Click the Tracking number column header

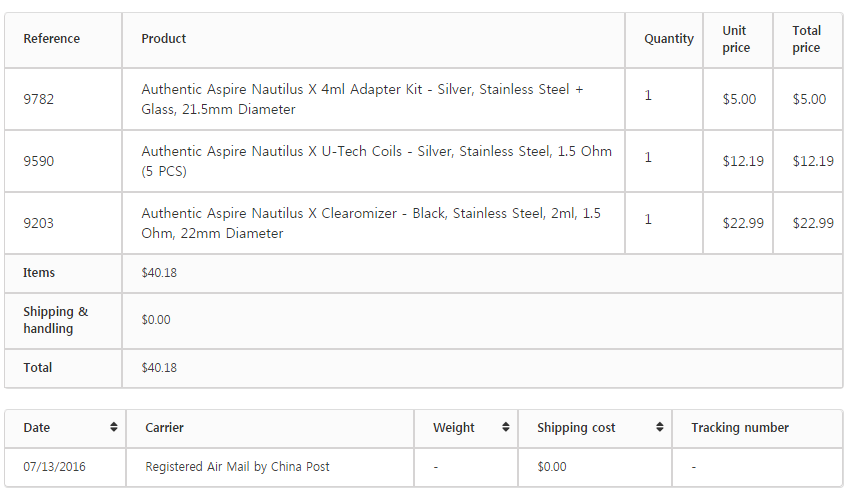click(740, 428)
